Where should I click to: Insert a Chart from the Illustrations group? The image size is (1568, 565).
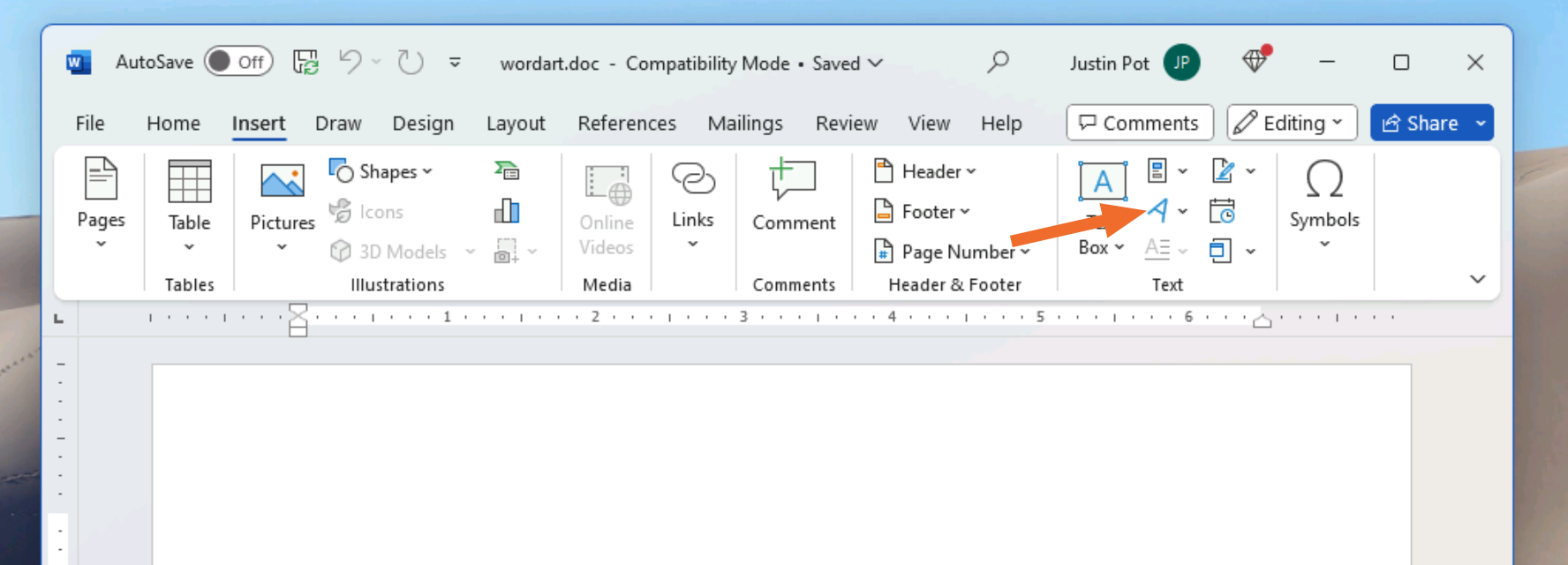pos(507,211)
